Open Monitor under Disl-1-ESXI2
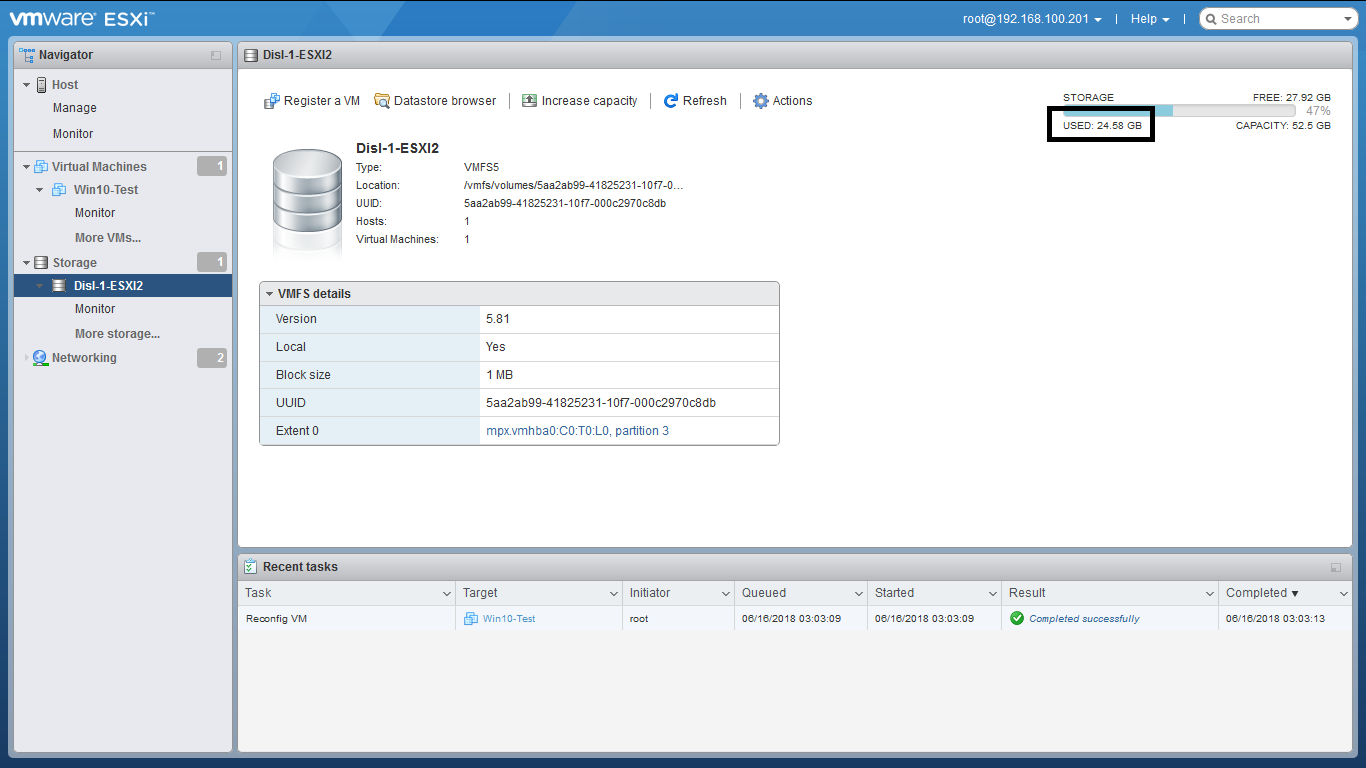The image size is (1366, 768). [95, 309]
